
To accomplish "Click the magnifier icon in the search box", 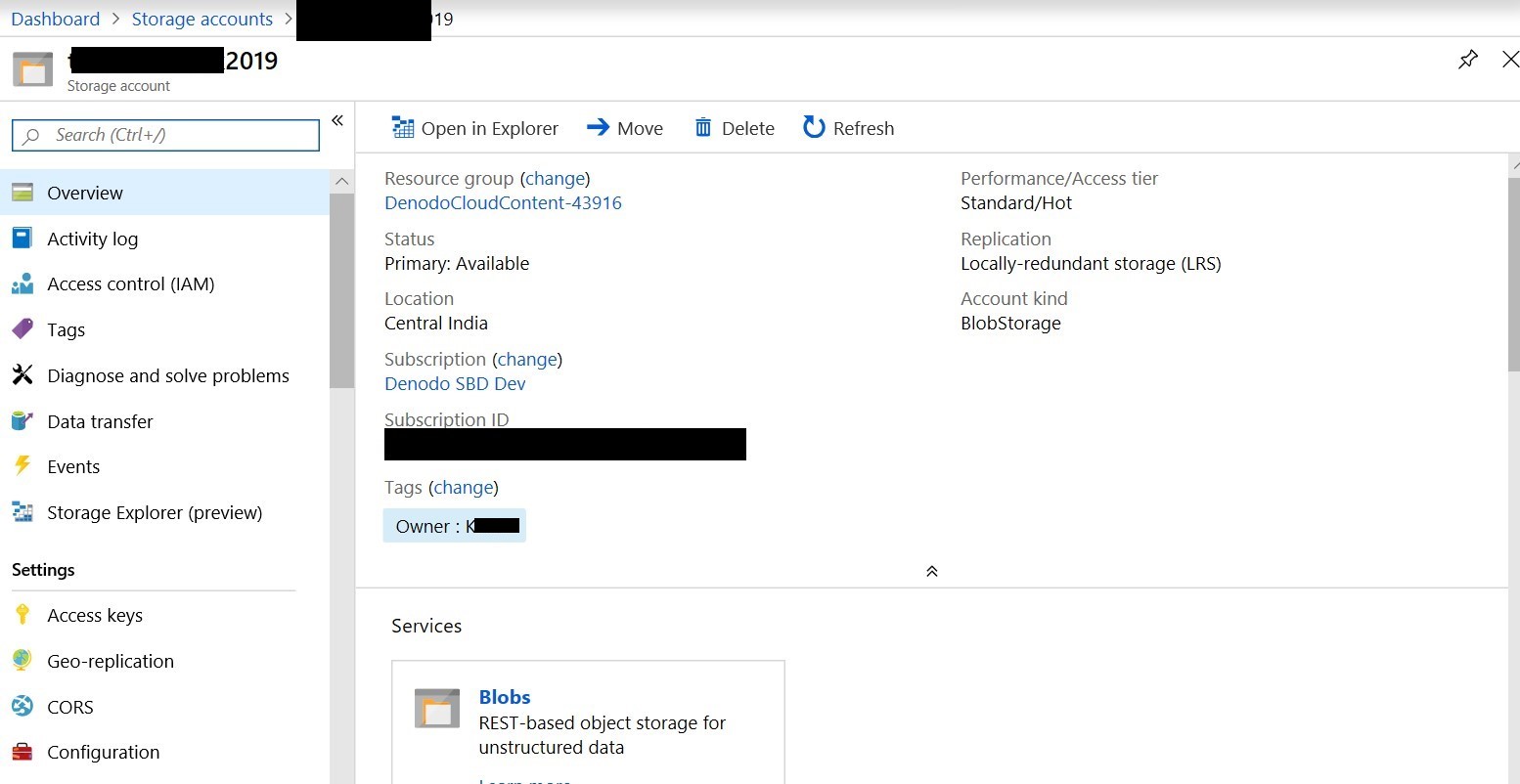I will [30, 136].
